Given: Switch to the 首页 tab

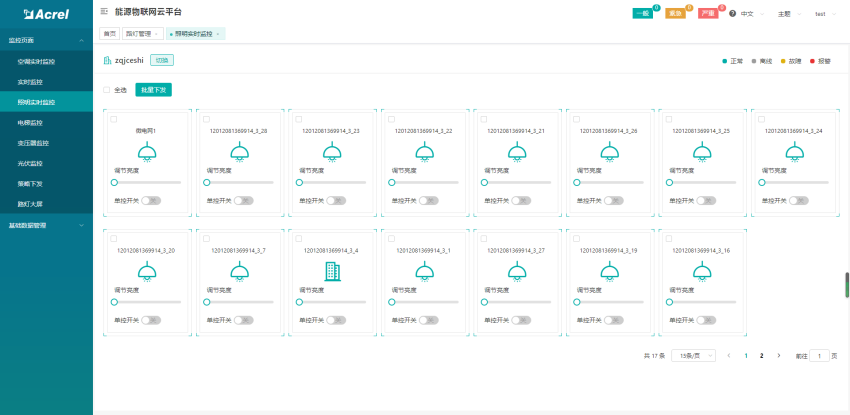Looking at the screenshot, I should tap(108, 33).
